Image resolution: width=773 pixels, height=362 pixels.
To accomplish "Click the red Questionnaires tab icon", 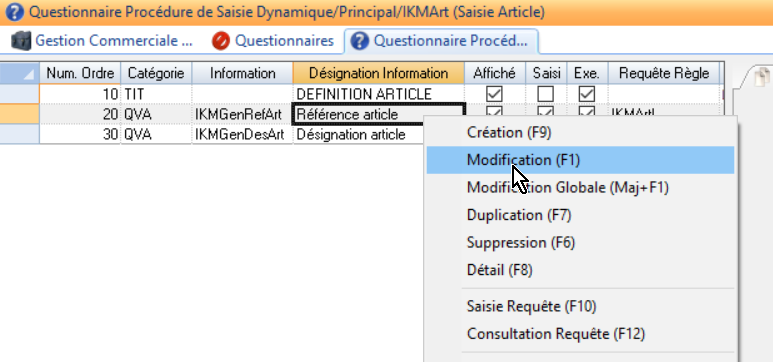I will (x=221, y=41).
